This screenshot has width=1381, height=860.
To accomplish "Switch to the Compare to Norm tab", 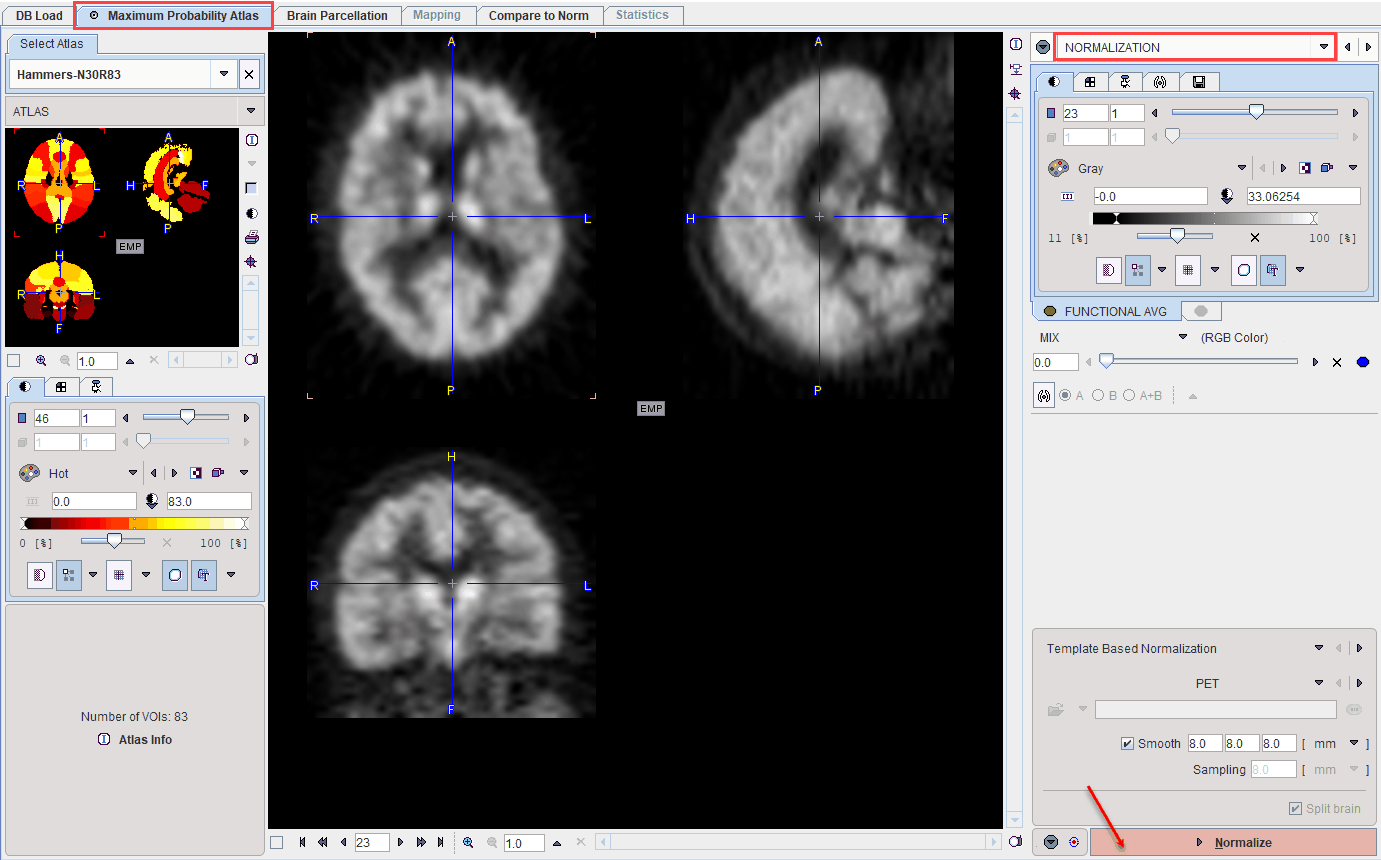I will (x=539, y=16).
